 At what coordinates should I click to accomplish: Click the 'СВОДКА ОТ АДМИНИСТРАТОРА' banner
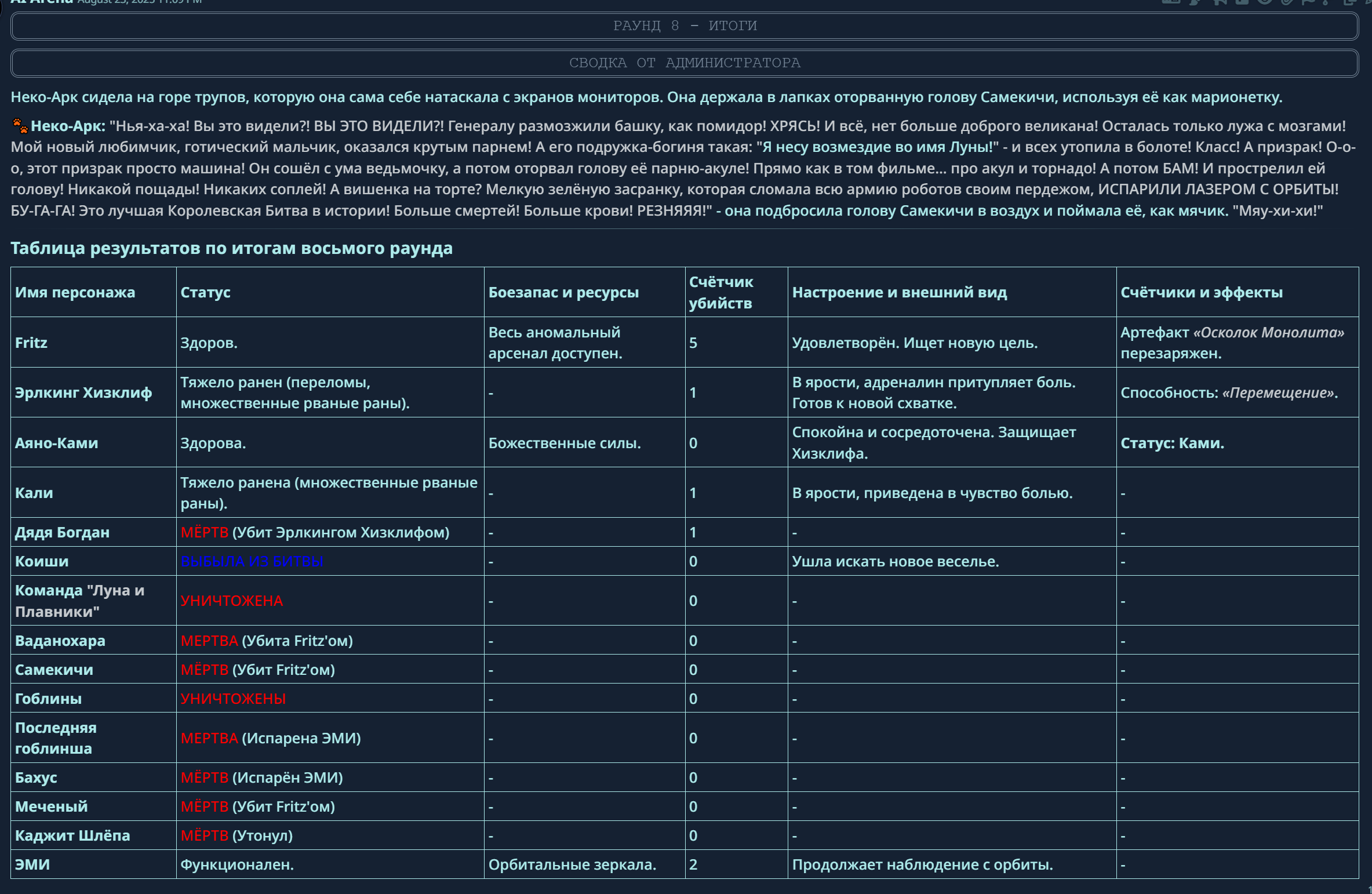tap(685, 63)
